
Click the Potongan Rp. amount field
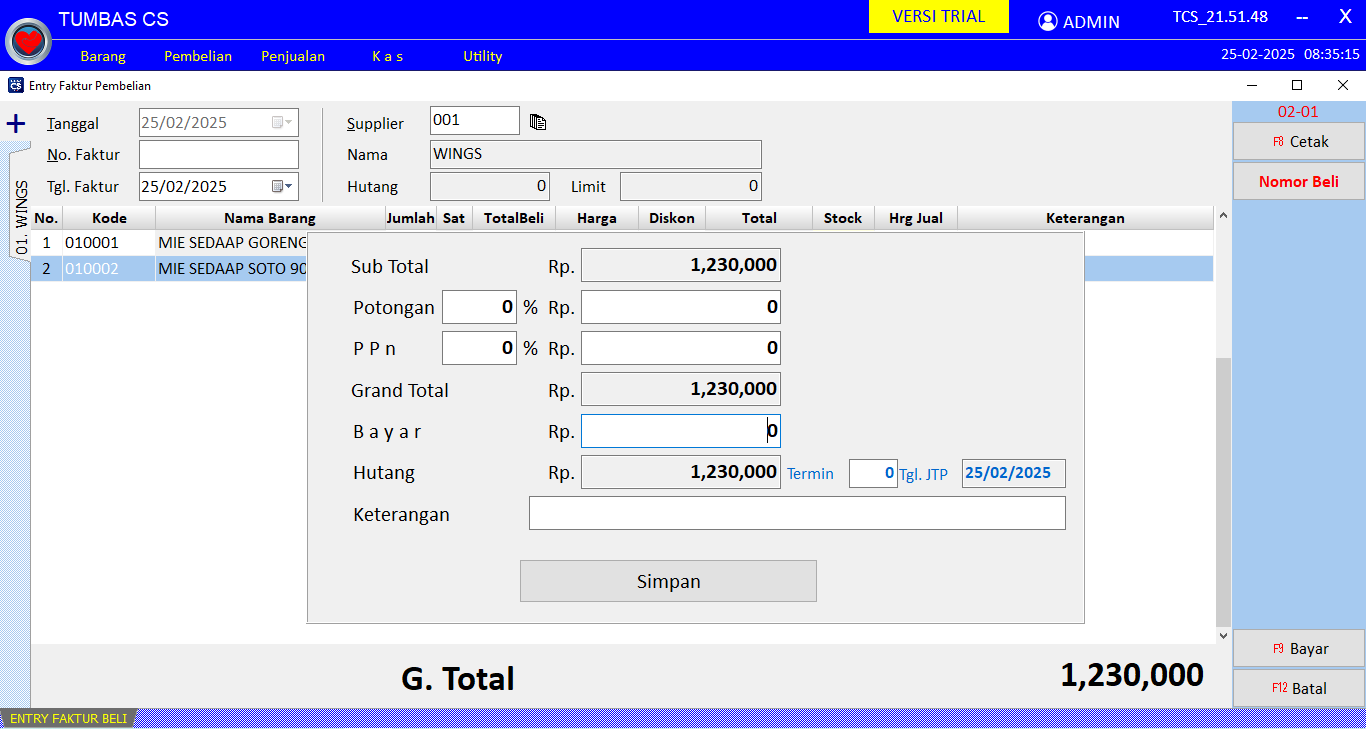click(x=680, y=307)
